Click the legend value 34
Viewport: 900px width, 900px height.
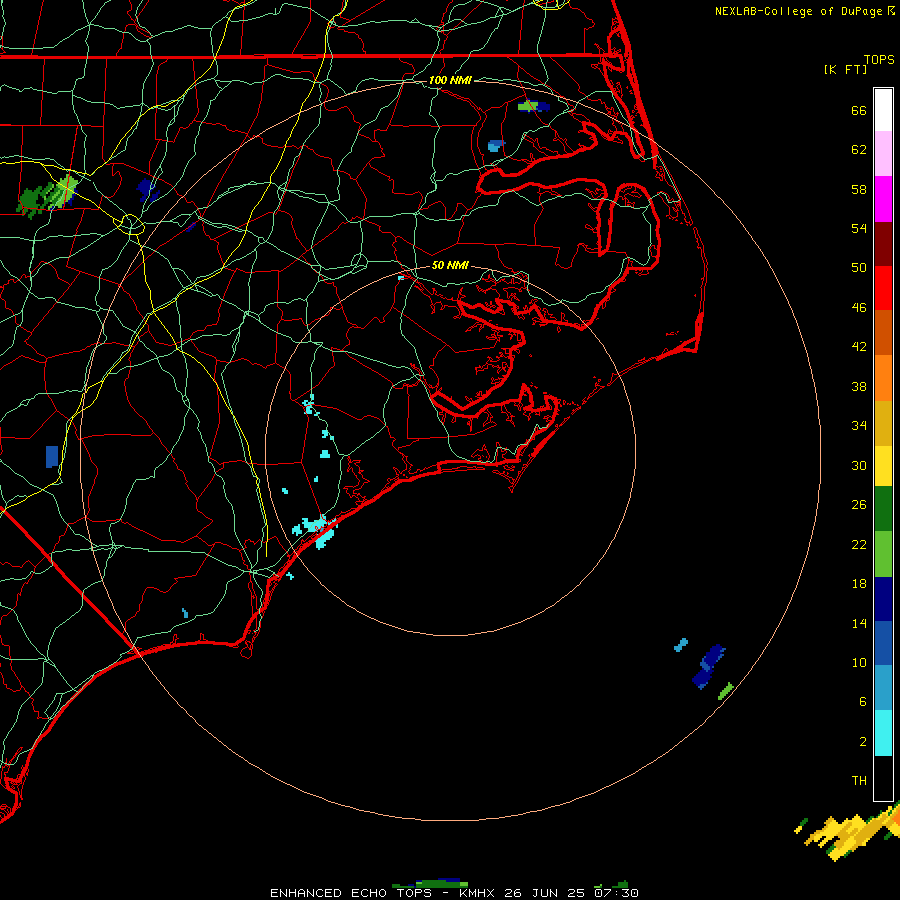point(859,425)
